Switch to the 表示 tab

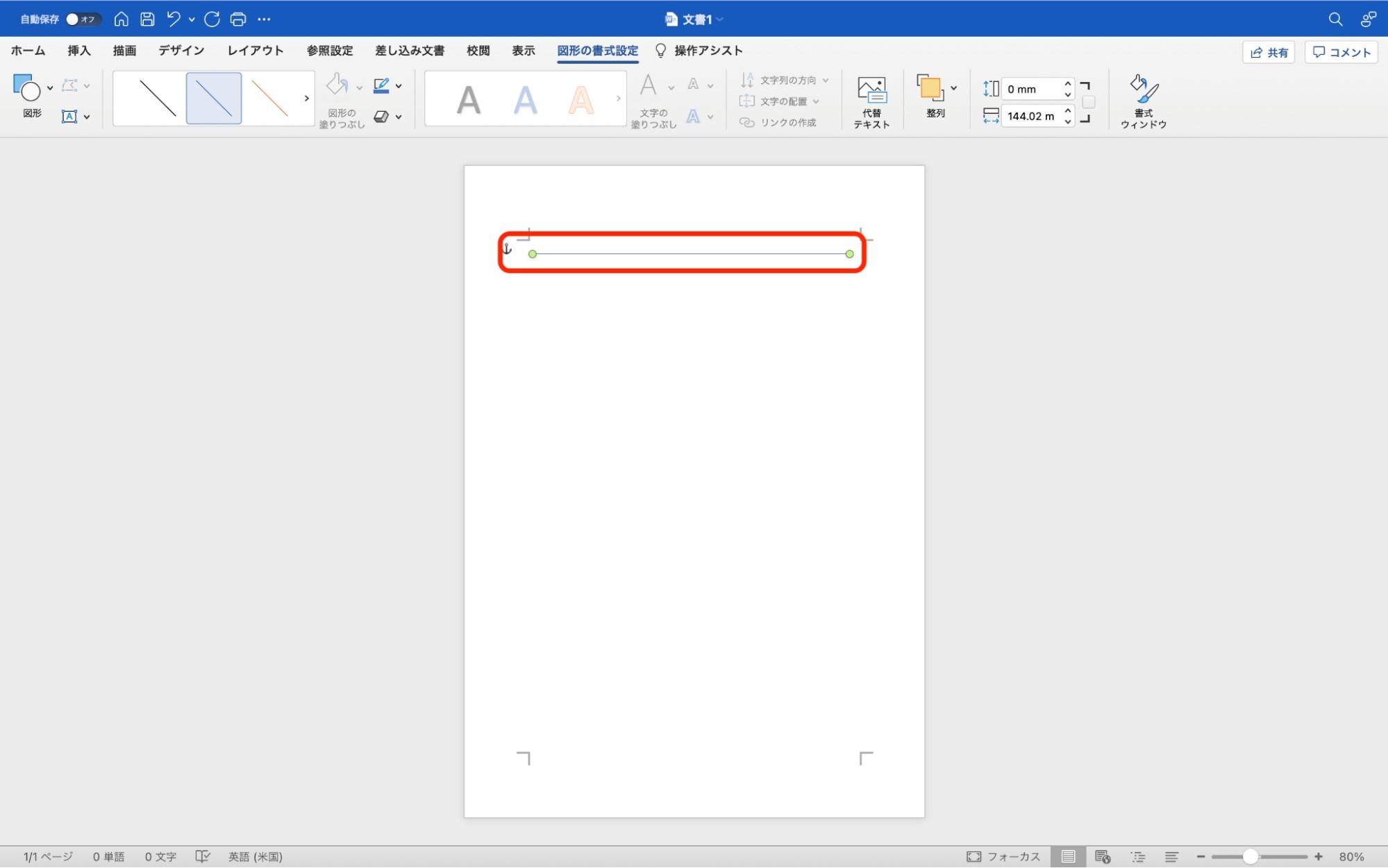pyautogui.click(x=524, y=51)
